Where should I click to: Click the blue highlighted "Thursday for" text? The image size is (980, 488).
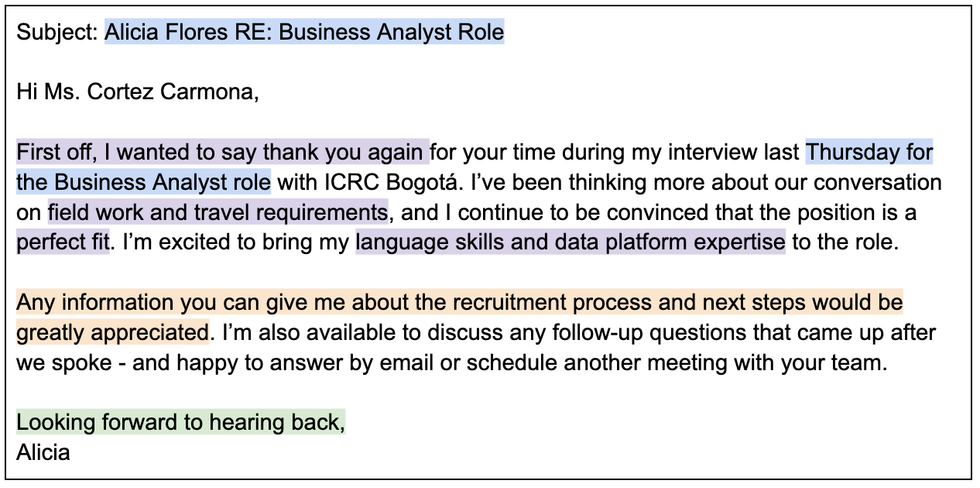868,153
